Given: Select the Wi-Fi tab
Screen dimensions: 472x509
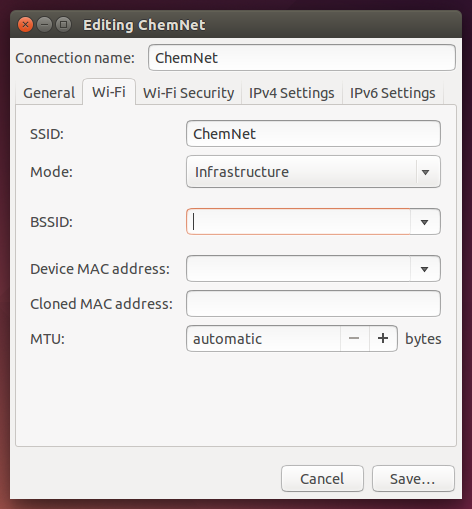Looking at the screenshot, I should (x=109, y=92).
